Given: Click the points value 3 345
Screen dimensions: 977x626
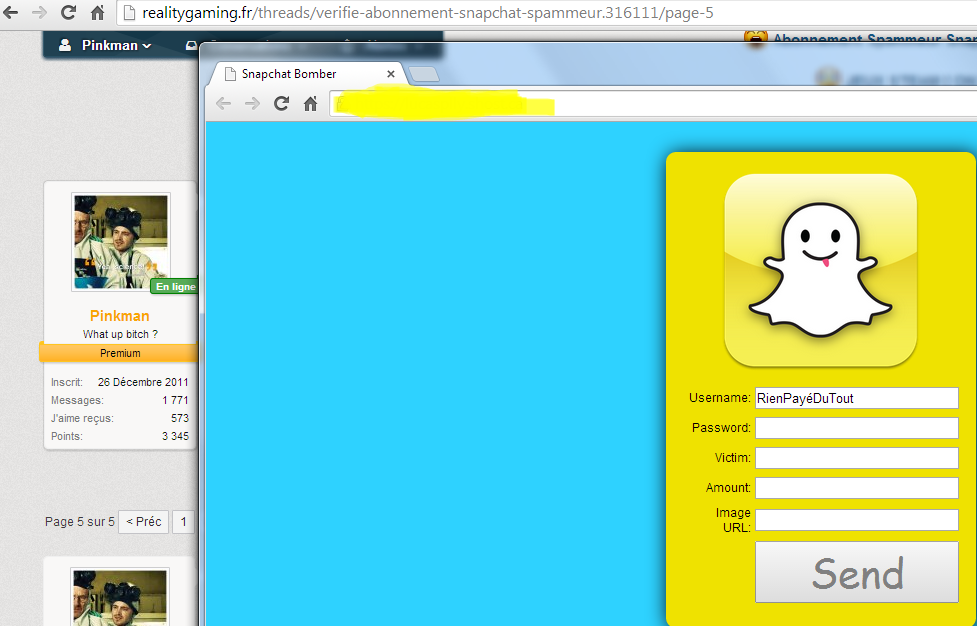Looking at the screenshot, I should 175,436.
